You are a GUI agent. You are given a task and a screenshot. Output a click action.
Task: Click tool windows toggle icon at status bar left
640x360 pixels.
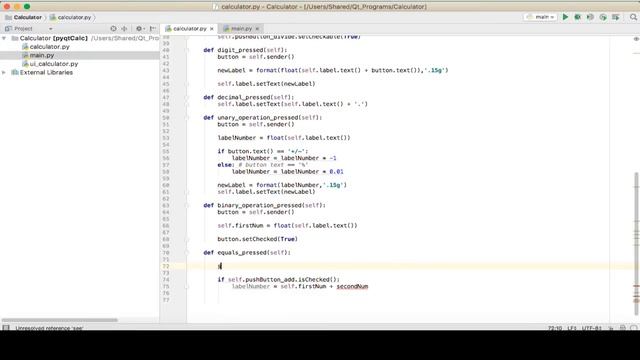(x=6, y=328)
